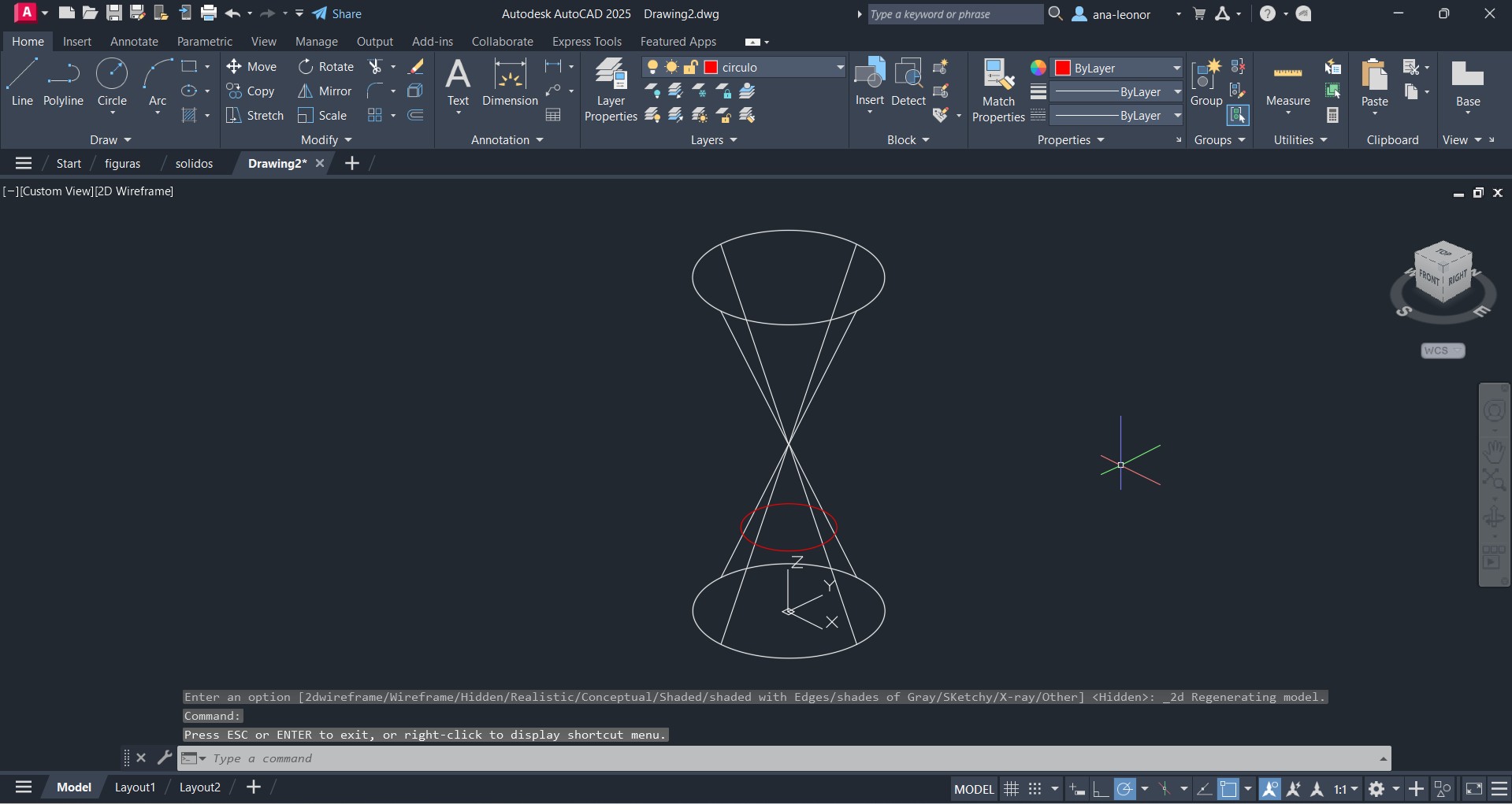1512x804 pixels.
Task: Click the Share button
Action: pyautogui.click(x=337, y=13)
